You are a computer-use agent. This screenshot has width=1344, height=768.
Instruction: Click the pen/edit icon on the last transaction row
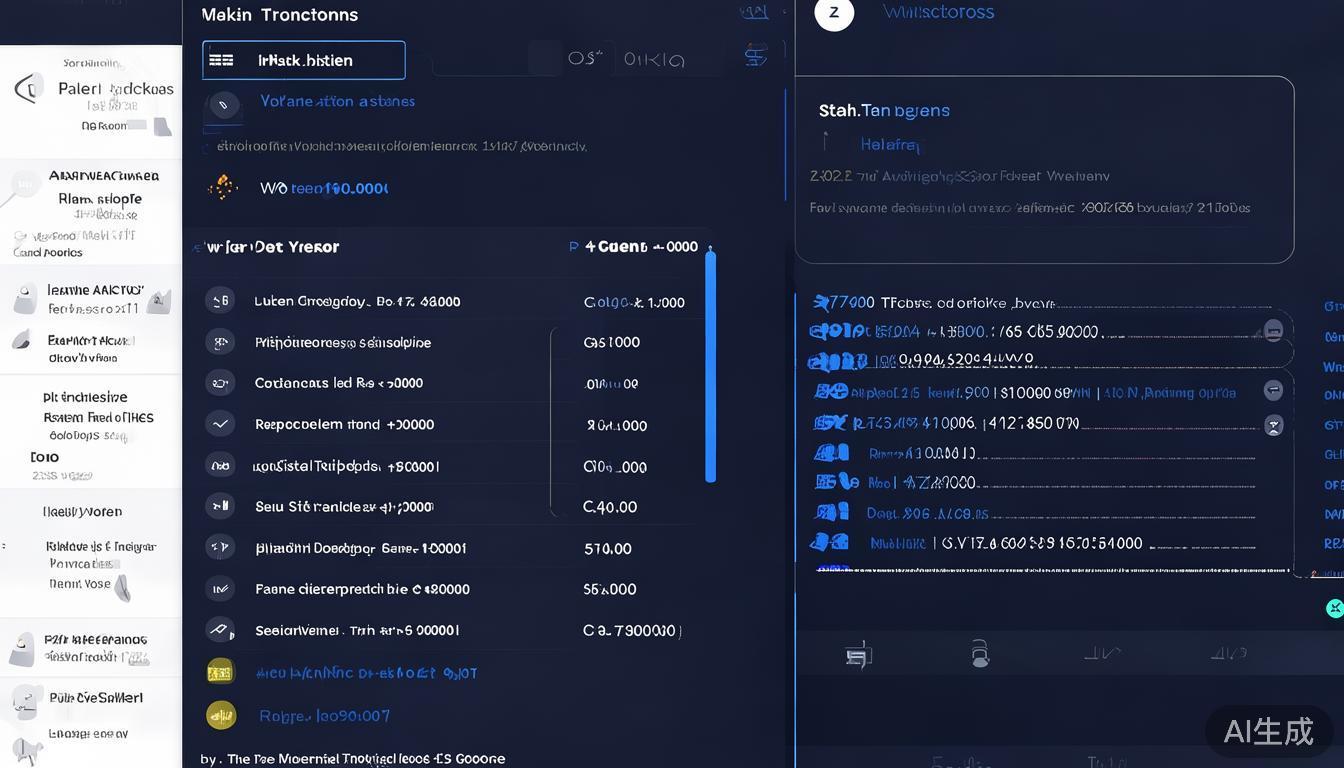click(220, 630)
